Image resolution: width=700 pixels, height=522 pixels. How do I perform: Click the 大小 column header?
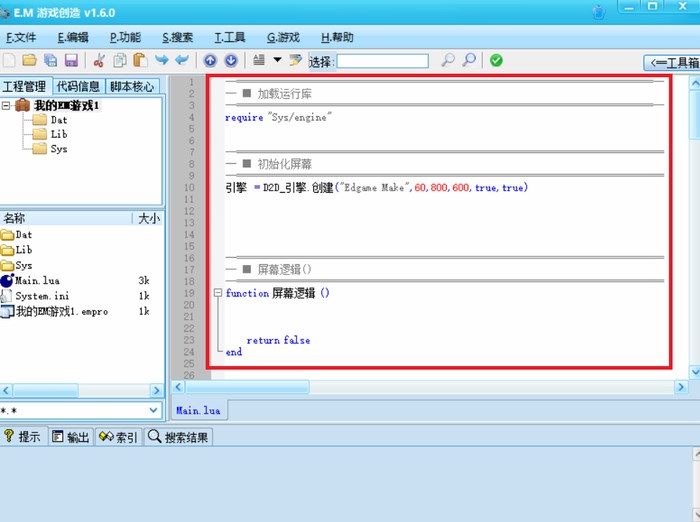[149, 218]
